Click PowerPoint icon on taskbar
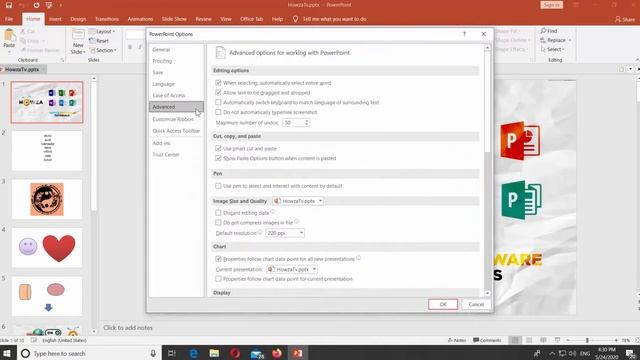 click(298, 353)
